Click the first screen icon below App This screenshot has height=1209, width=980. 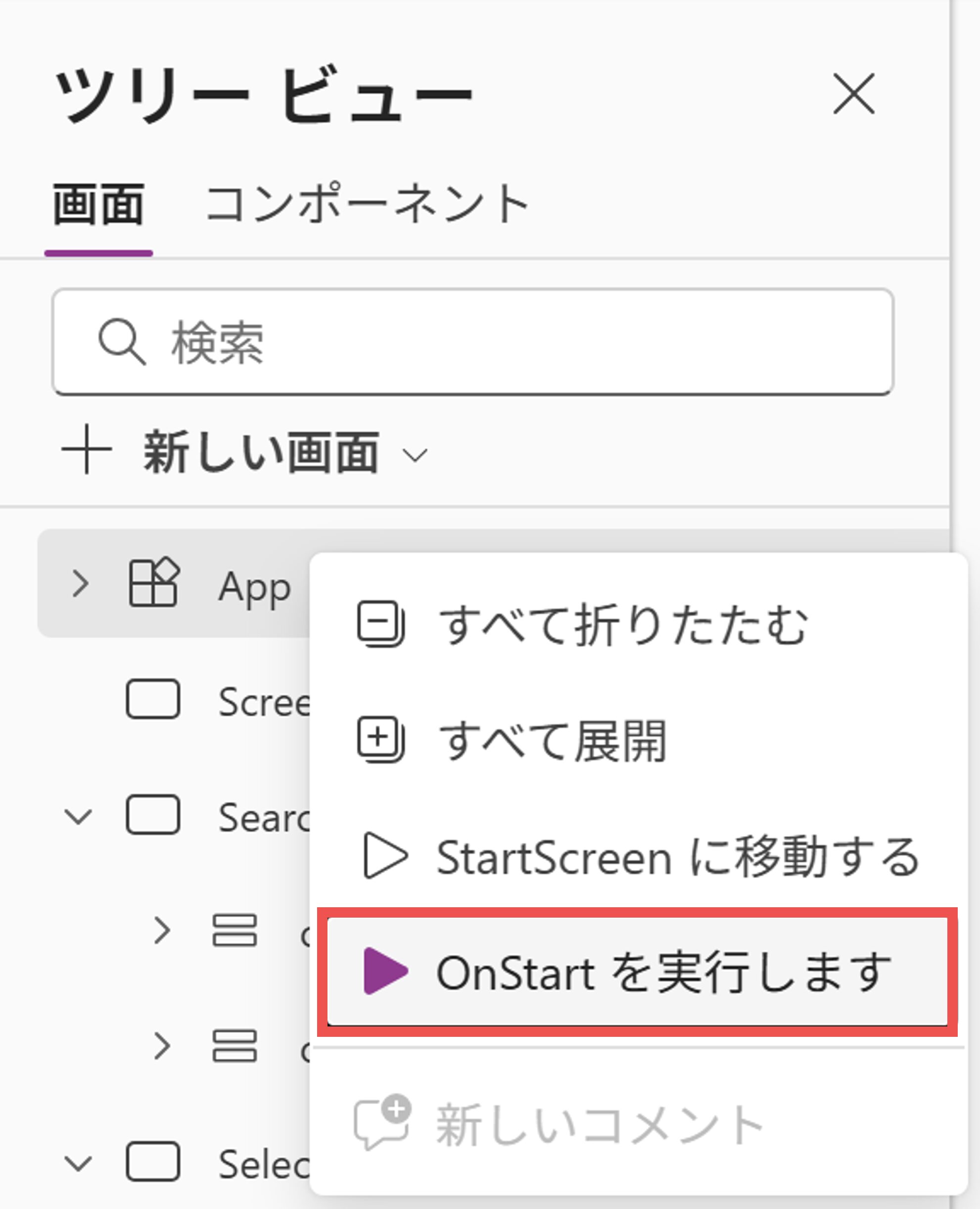tap(153, 700)
